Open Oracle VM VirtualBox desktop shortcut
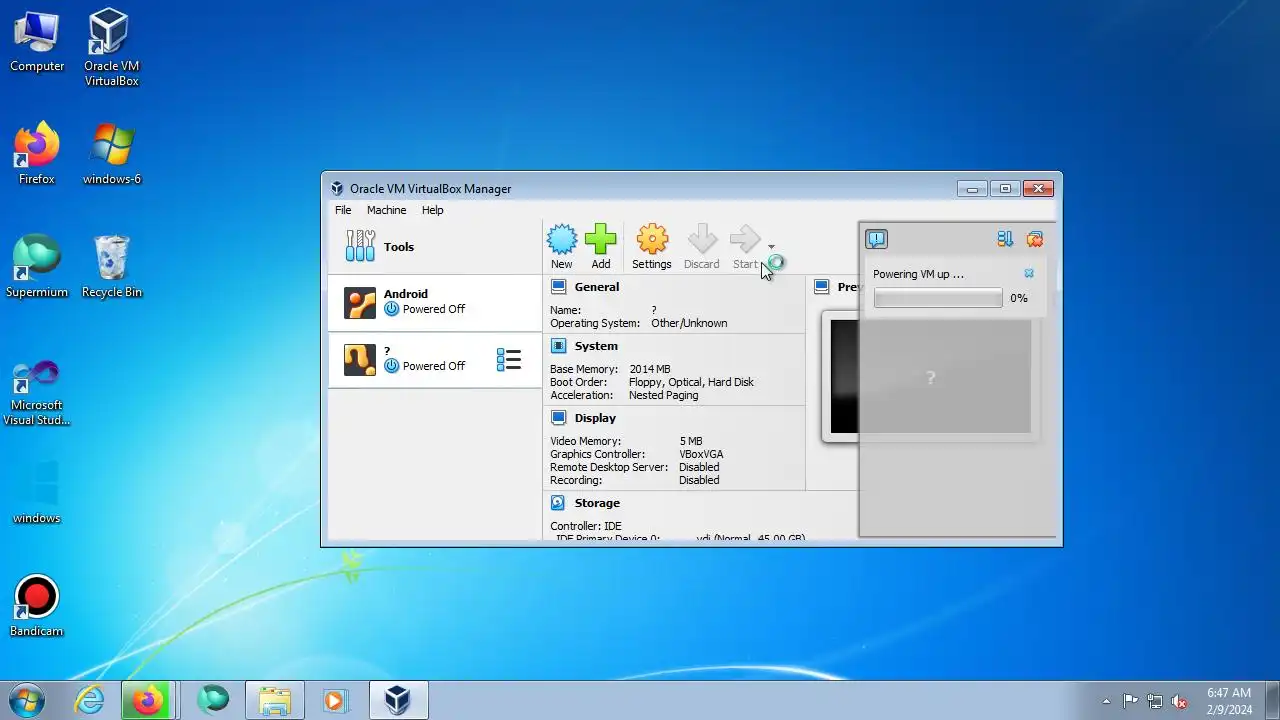1280x720 pixels. coord(111,47)
